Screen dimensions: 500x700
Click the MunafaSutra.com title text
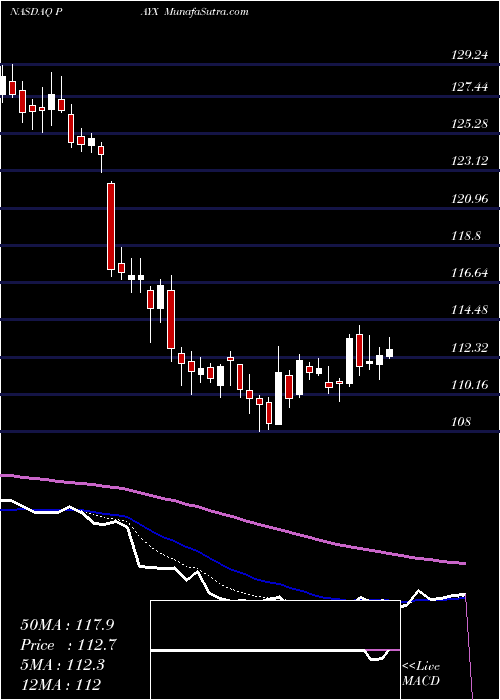click(206, 12)
